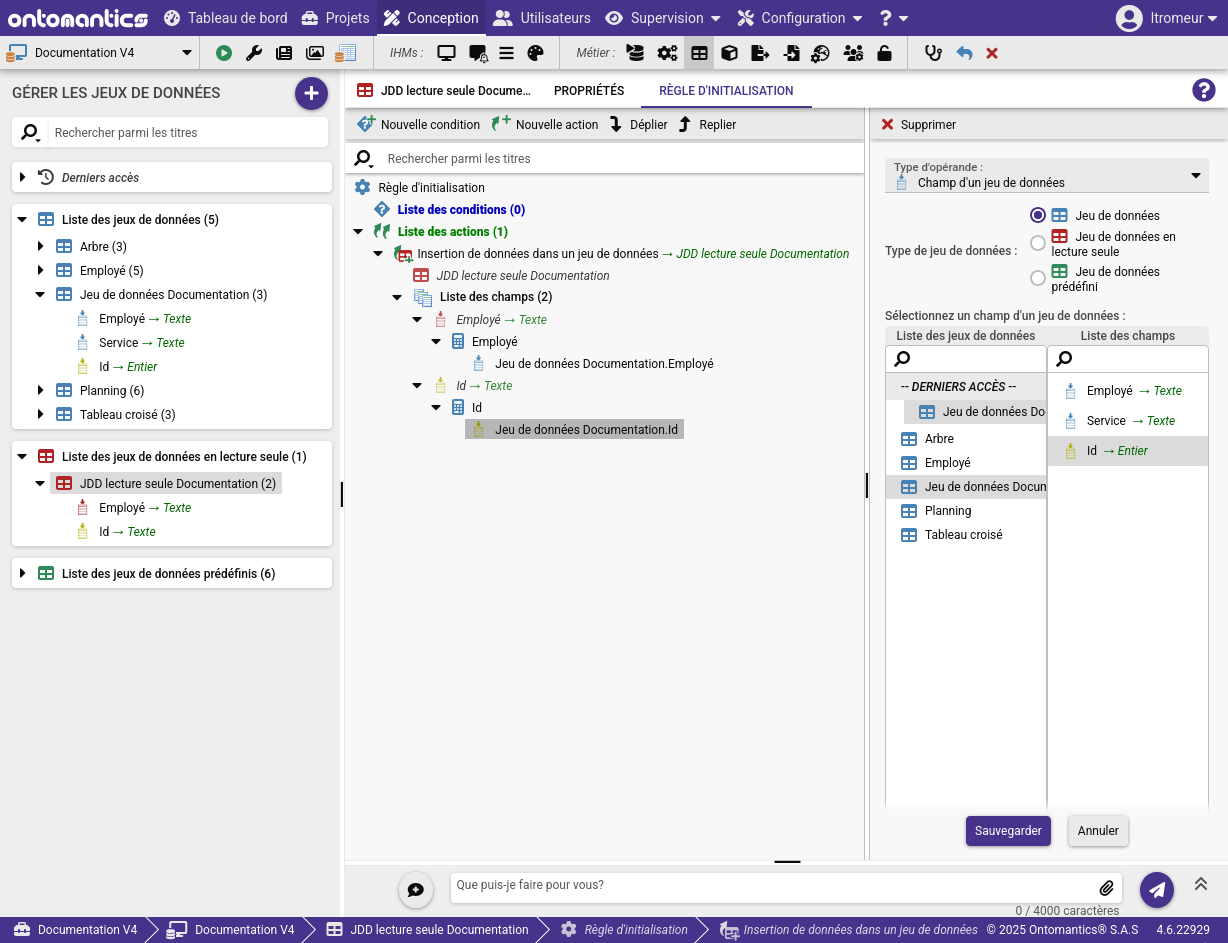Expand the Planning (6) tree node

[41, 390]
